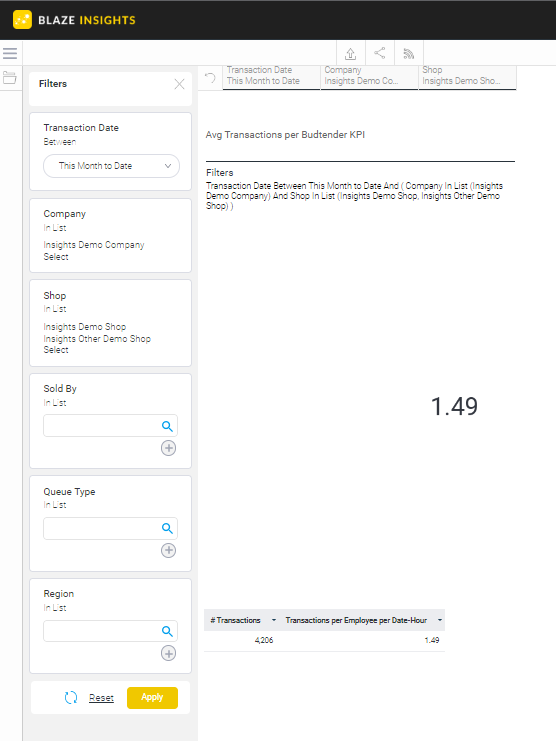
Task: Open Transactions per Employee column dropdown arrow
Action: click(x=440, y=620)
